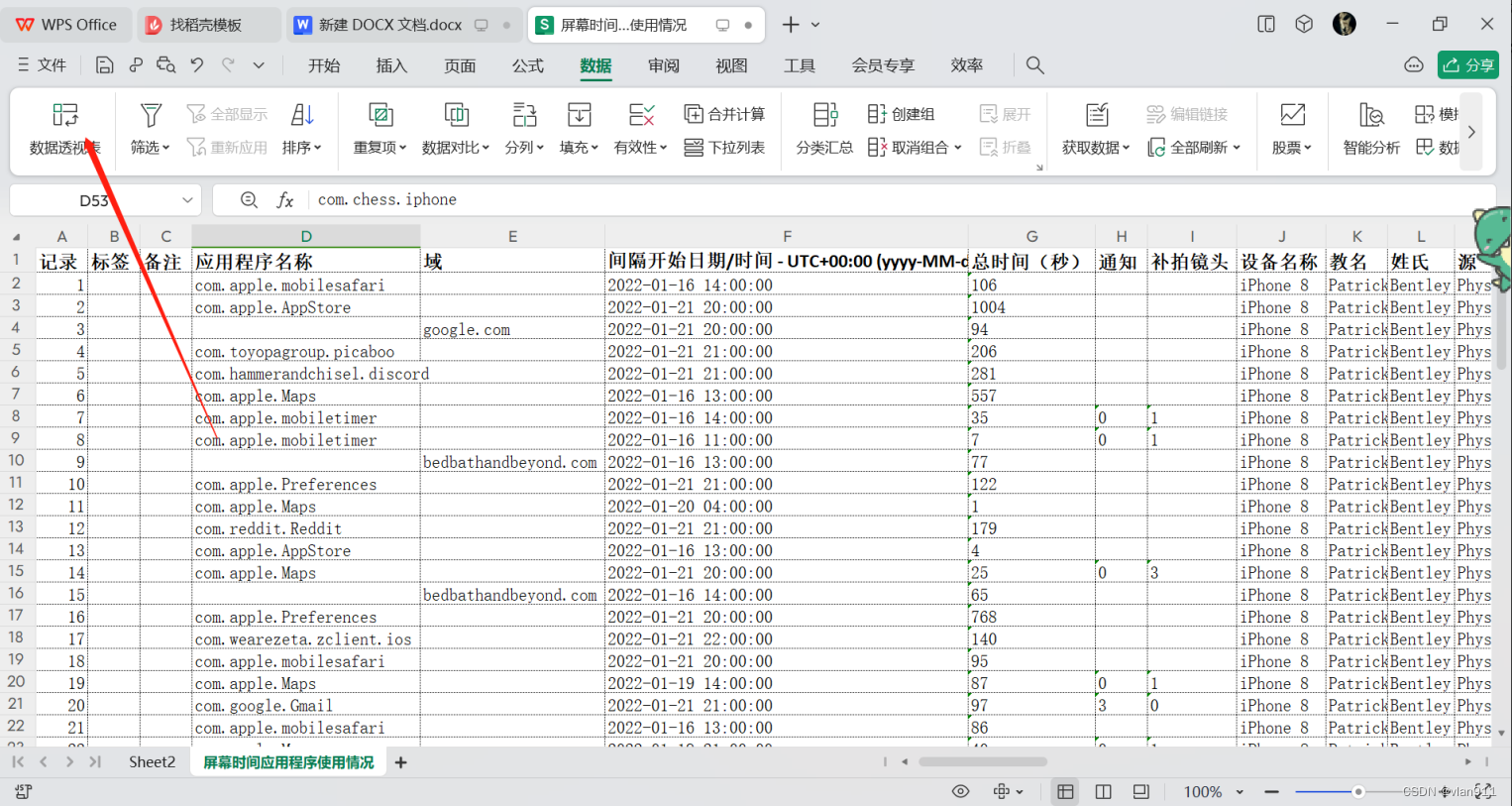Click the Redo arrow icon

coord(229,64)
